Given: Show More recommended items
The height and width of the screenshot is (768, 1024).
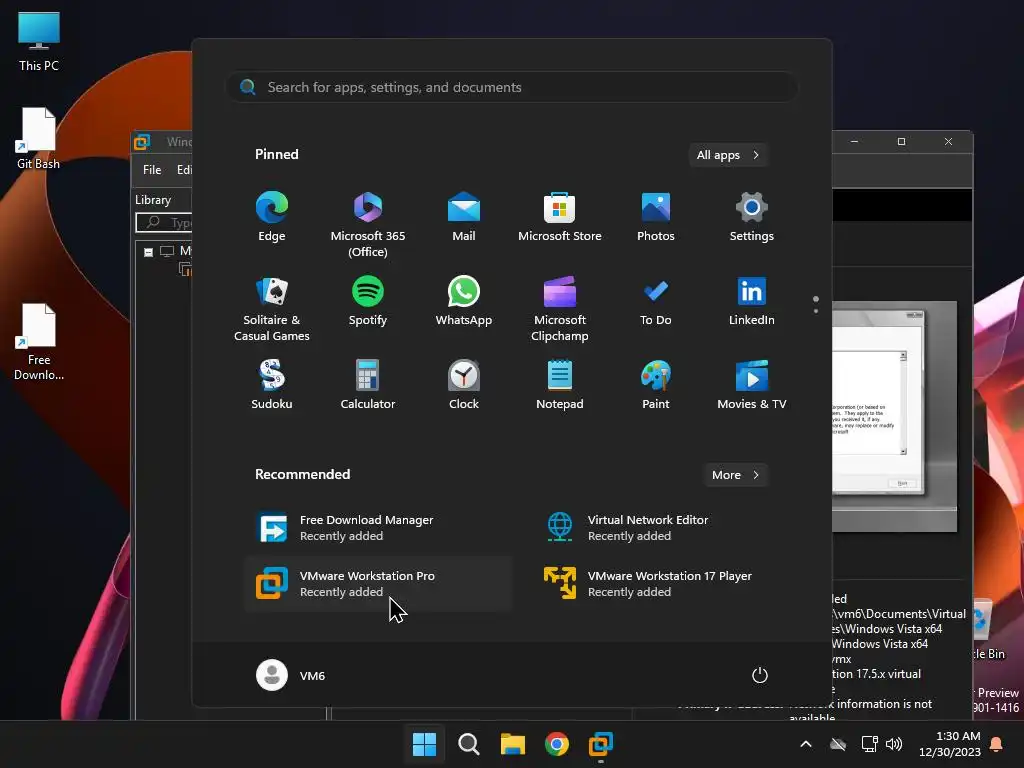Looking at the screenshot, I should click(735, 475).
